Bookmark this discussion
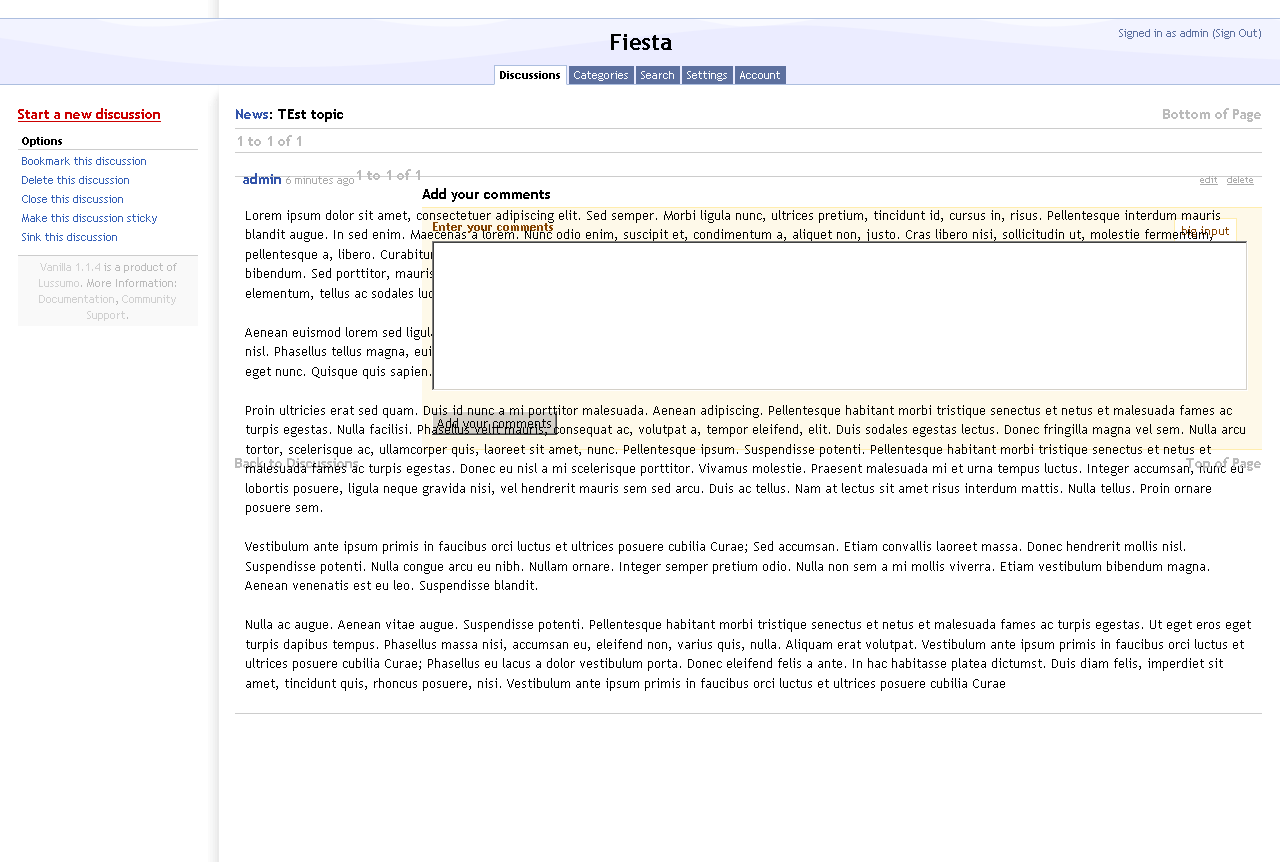The height and width of the screenshot is (862, 1280). pyautogui.click(x=84, y=161)
